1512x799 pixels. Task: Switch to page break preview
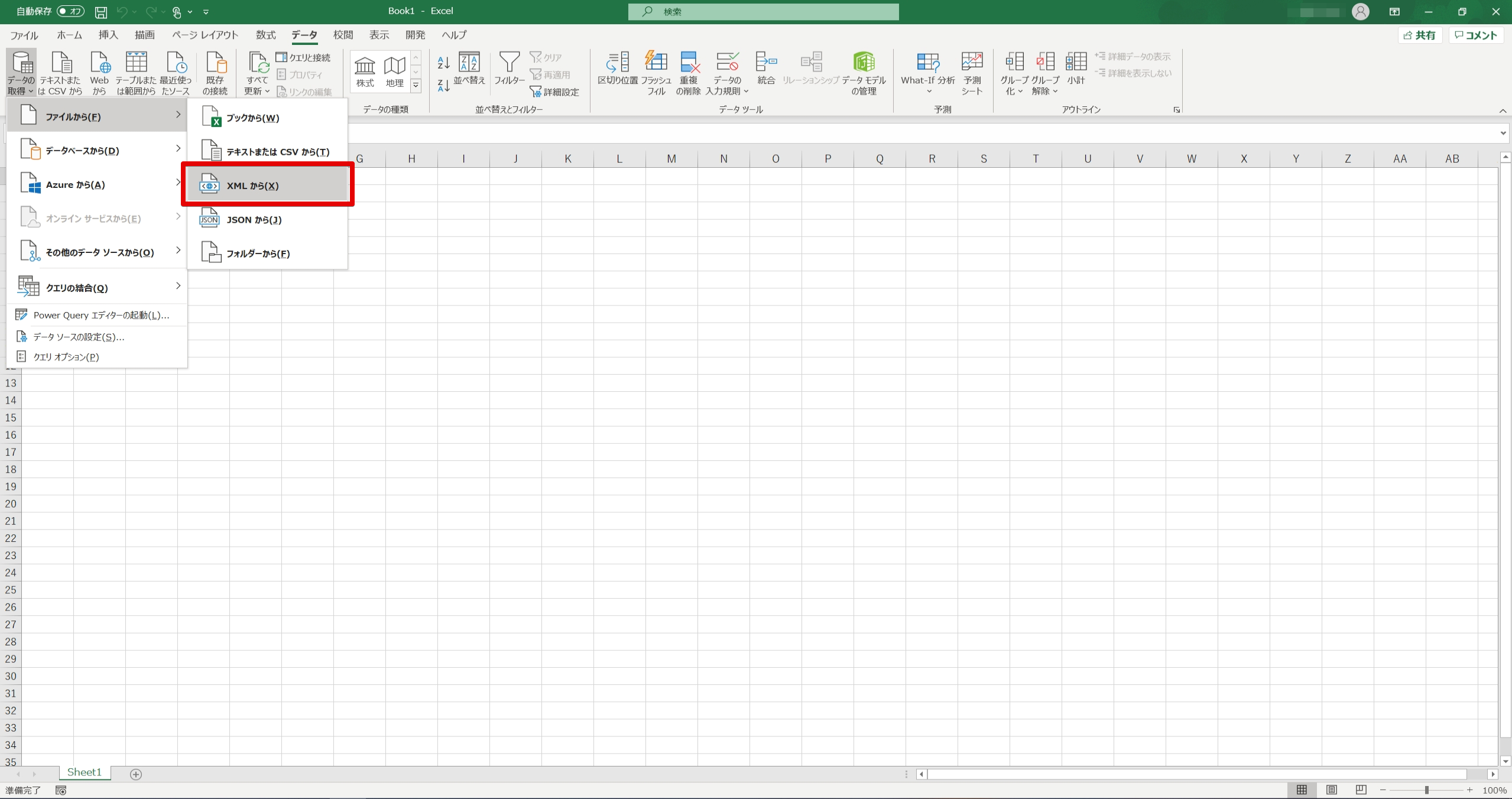coord(1361,790)
